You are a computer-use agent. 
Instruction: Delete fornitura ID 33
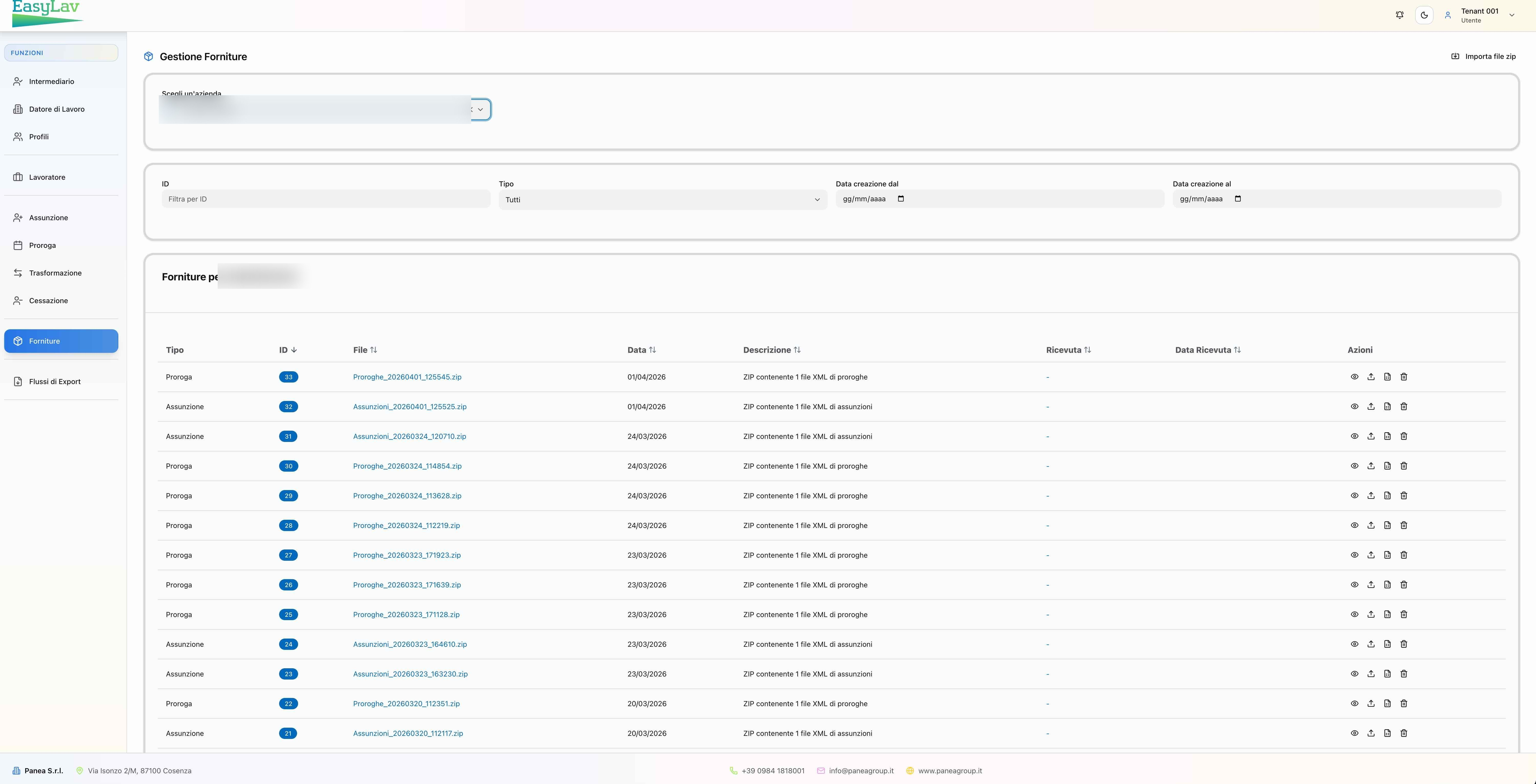click(x=1404, y=377)
